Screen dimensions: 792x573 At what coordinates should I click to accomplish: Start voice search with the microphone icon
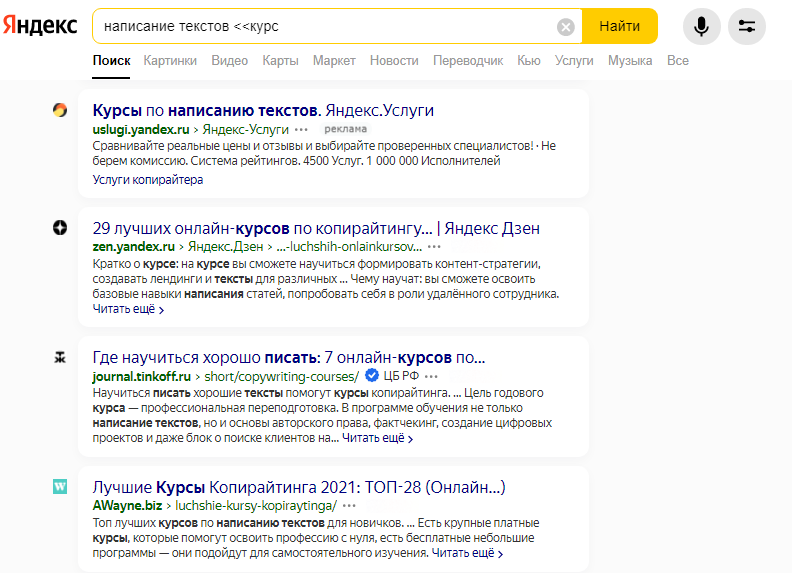pyautogui.click(x=701, y=26)
